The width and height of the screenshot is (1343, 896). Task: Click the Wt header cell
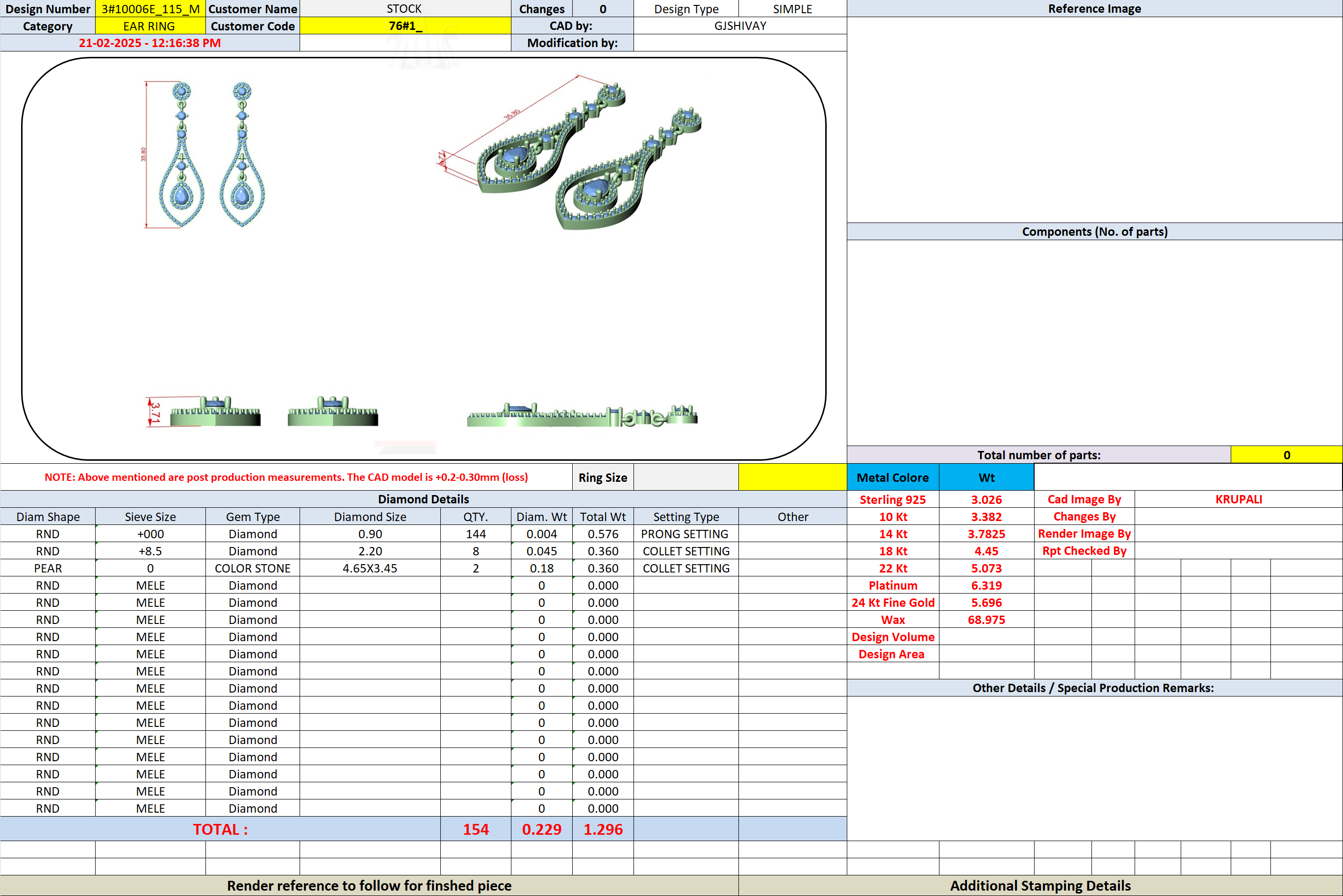pos(987,477)
